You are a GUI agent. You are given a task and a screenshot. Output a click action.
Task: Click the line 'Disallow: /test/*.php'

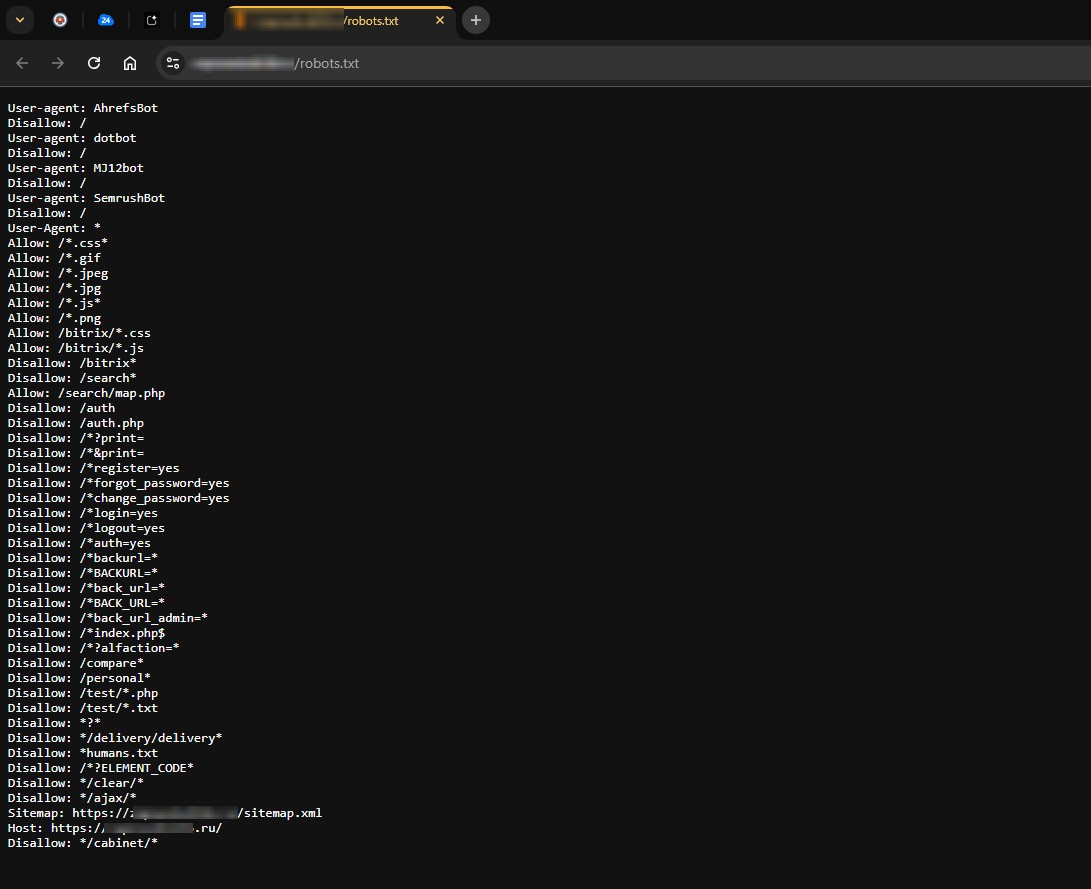[x=83, y=693]
